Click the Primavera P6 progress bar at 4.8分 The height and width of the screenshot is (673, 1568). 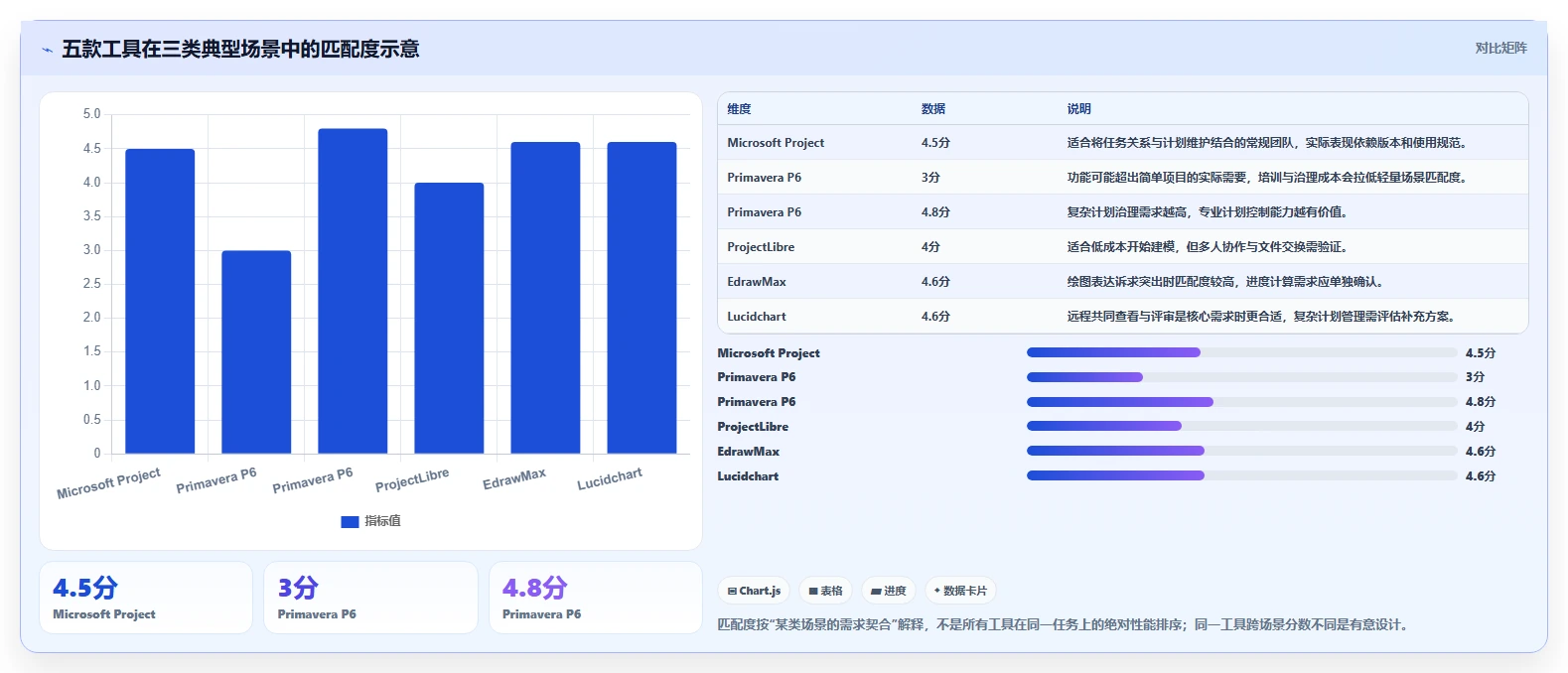point(1242,402)
